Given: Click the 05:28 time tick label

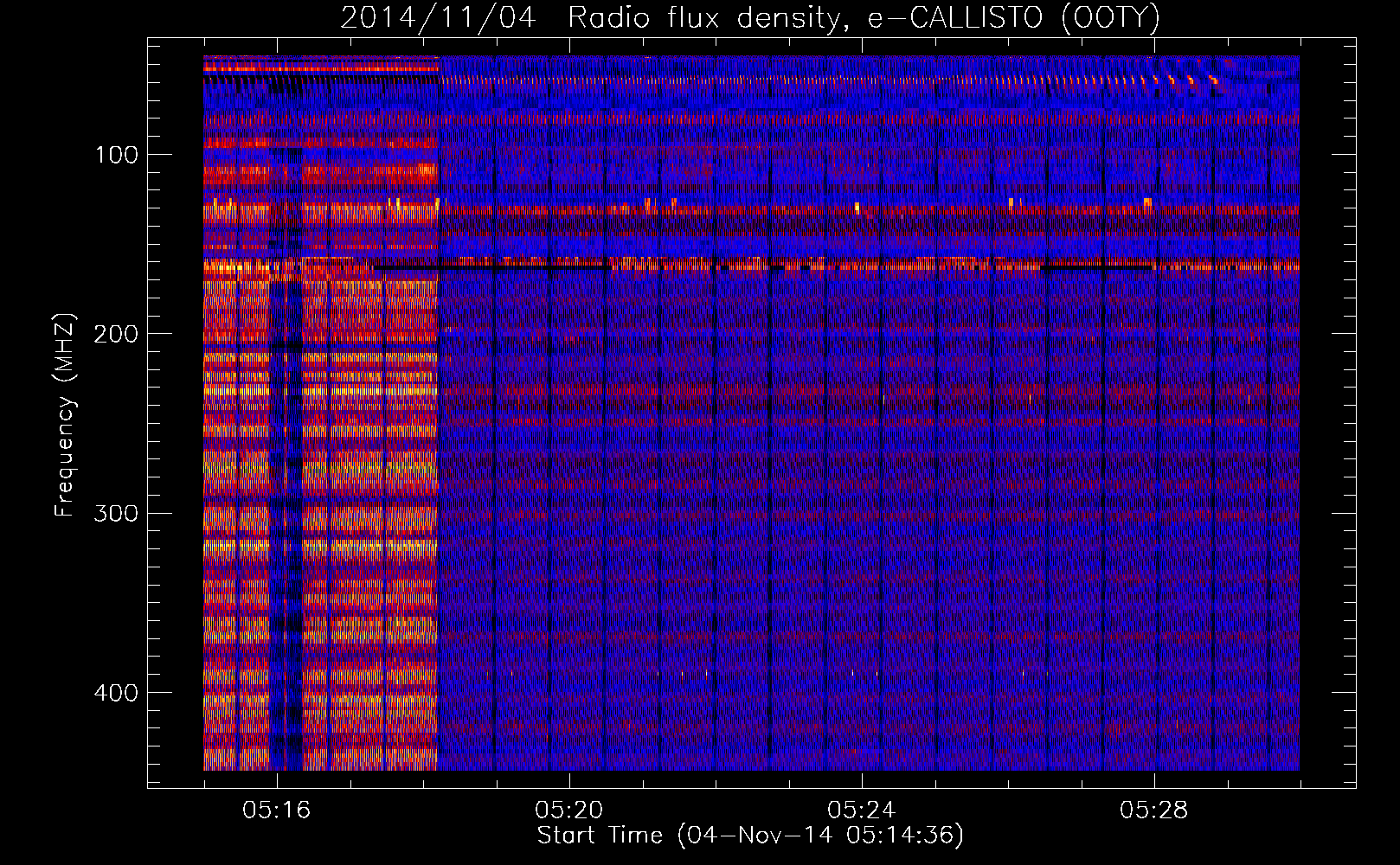Looking at the screenshot, I should pos(1154,811).
